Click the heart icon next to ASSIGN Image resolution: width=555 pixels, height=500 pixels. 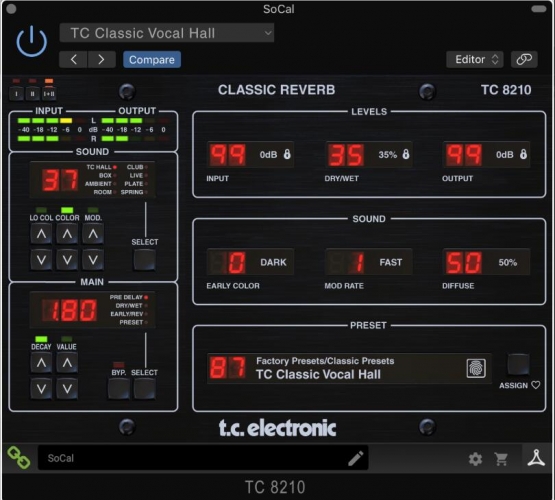tap(536, 385)
